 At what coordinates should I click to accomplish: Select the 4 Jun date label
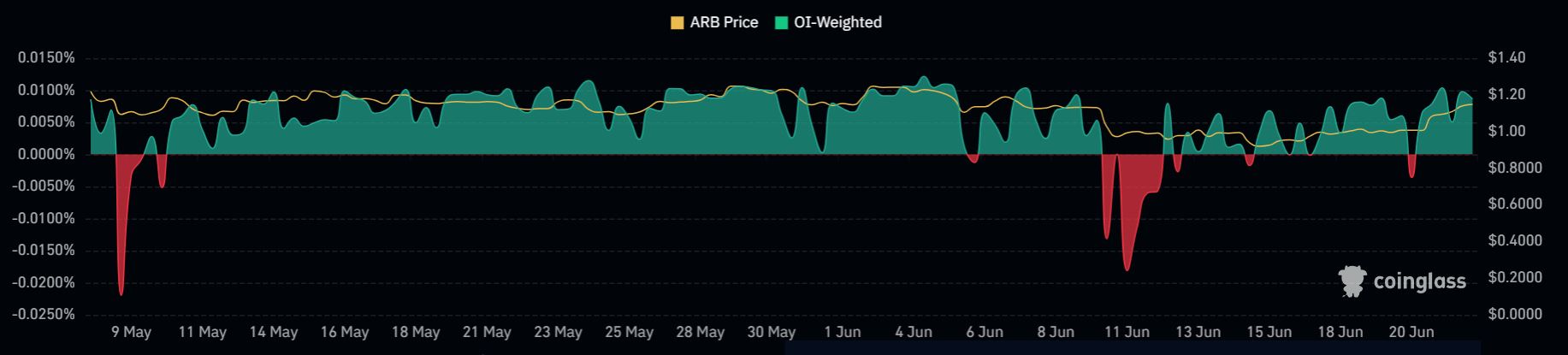click(914, 332)
